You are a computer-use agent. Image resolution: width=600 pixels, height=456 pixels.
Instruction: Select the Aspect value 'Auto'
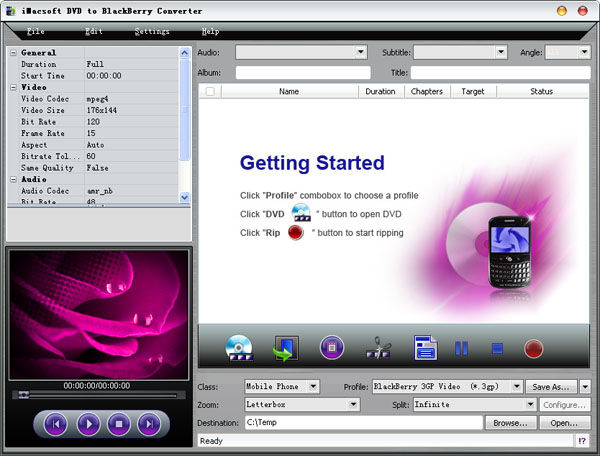point(95,145)
